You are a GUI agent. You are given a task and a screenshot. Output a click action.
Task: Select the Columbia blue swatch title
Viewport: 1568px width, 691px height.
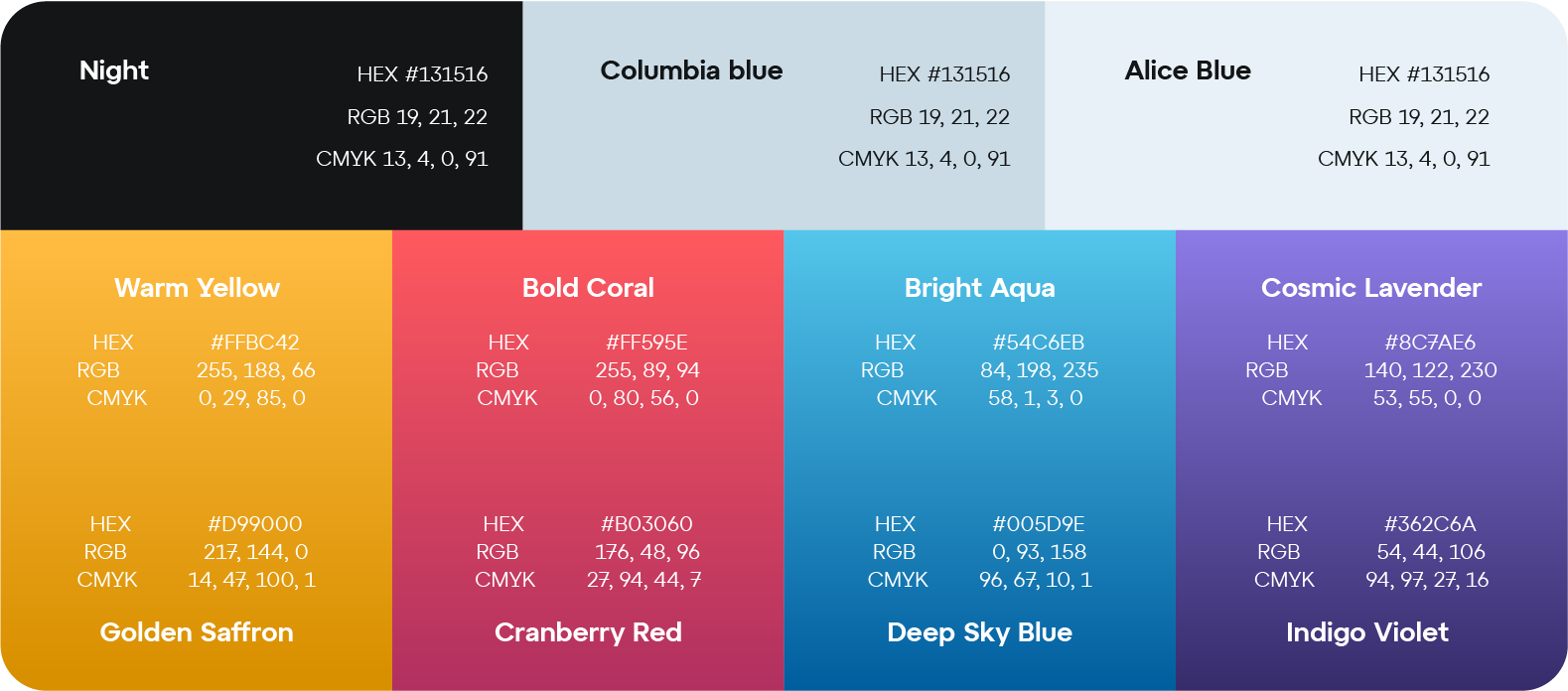tap(691, 70)
